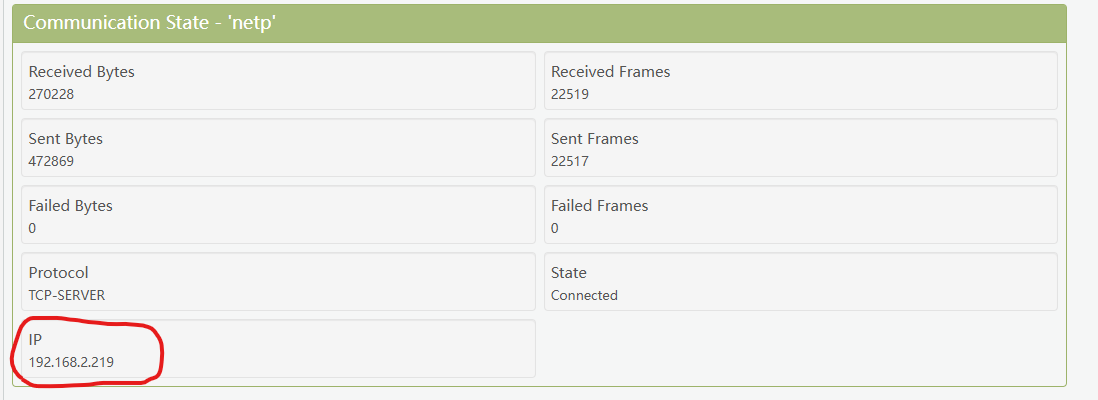The height and width of the screenshot is (400, 1098).
Task: Click the Received Bytes label
Action: (82, 72)
